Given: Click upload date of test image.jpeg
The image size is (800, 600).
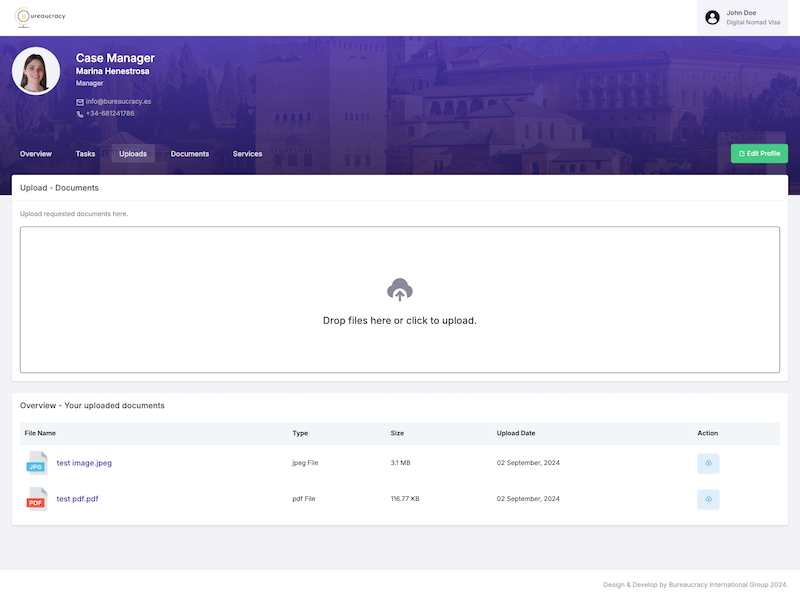Looking at the screenshot, I should 528,463.
